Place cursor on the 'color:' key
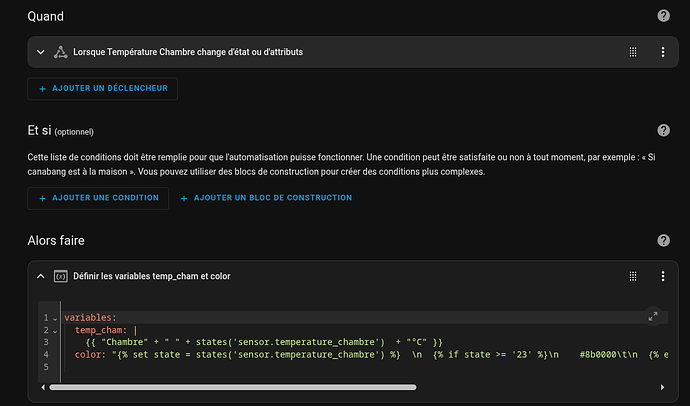This screenshot has width=690, height=406. click(90, 355)
